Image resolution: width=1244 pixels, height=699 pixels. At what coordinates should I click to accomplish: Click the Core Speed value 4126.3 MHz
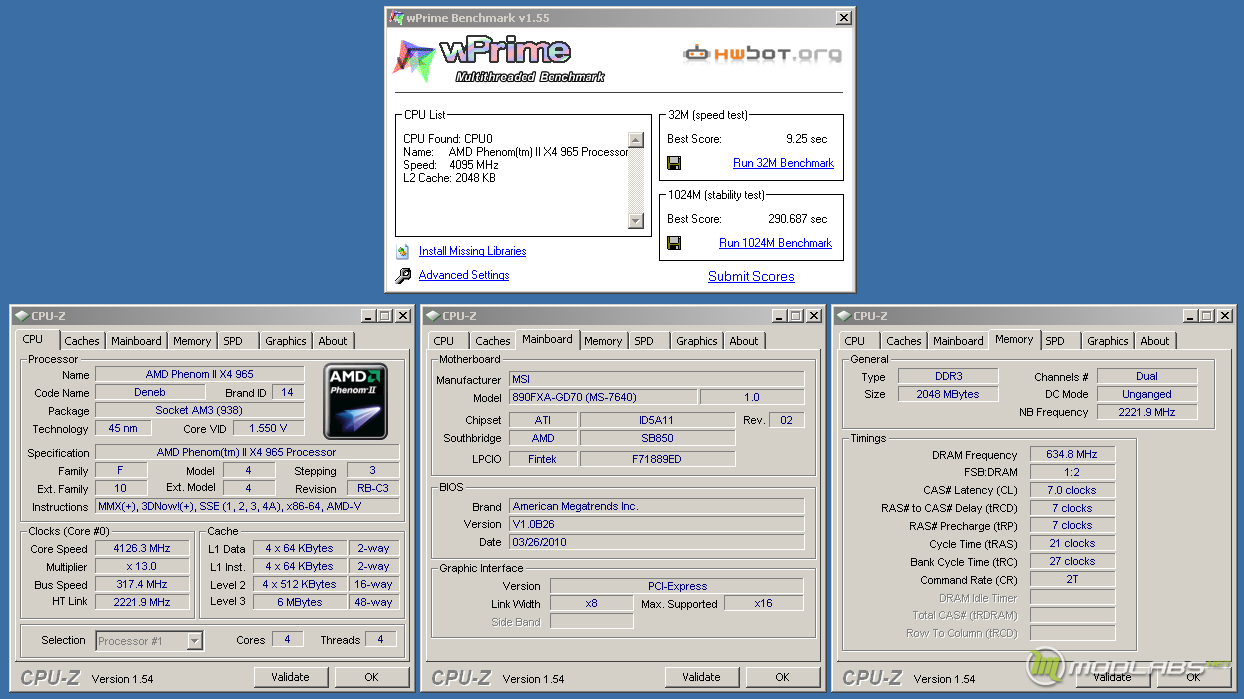142,548
